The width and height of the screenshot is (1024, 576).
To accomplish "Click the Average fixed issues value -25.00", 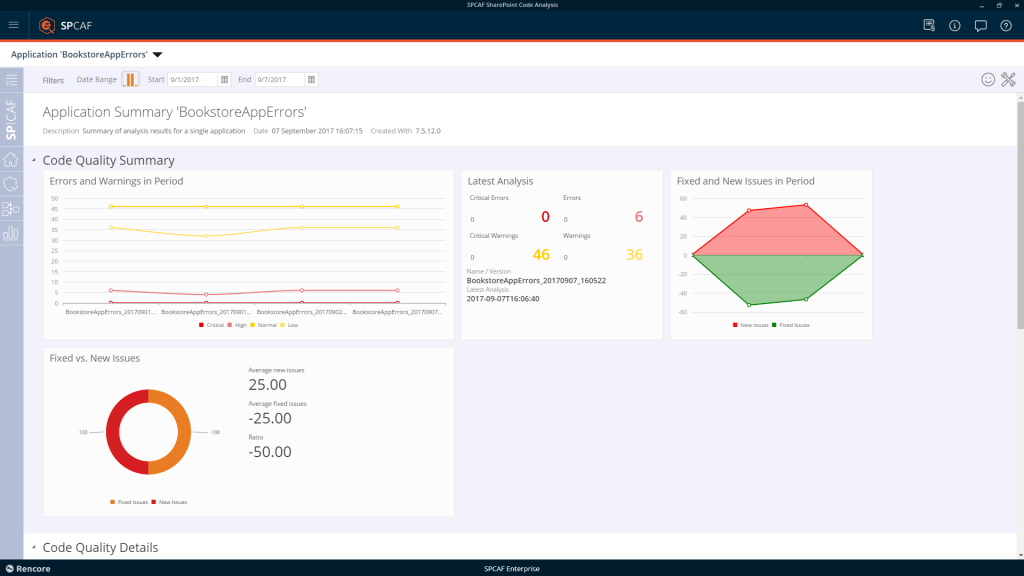I will point(270,419).
